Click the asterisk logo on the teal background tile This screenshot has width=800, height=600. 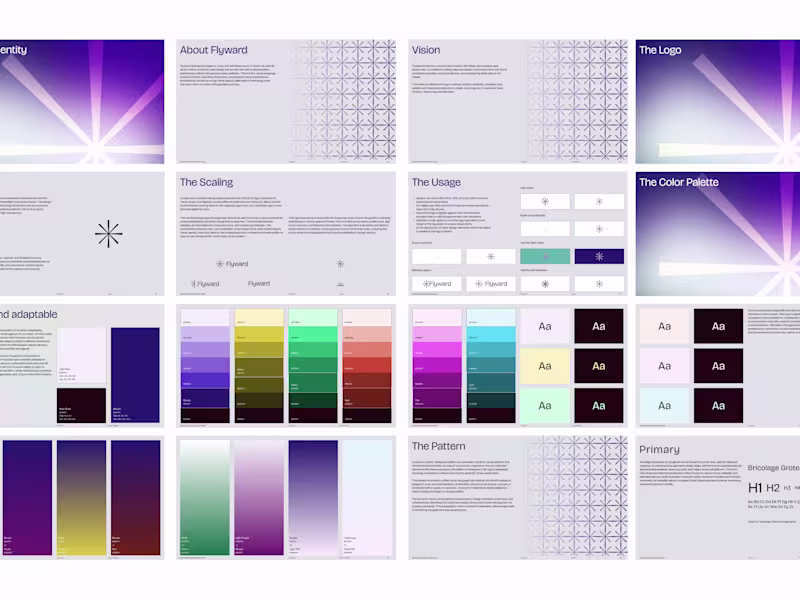(545, 255)
